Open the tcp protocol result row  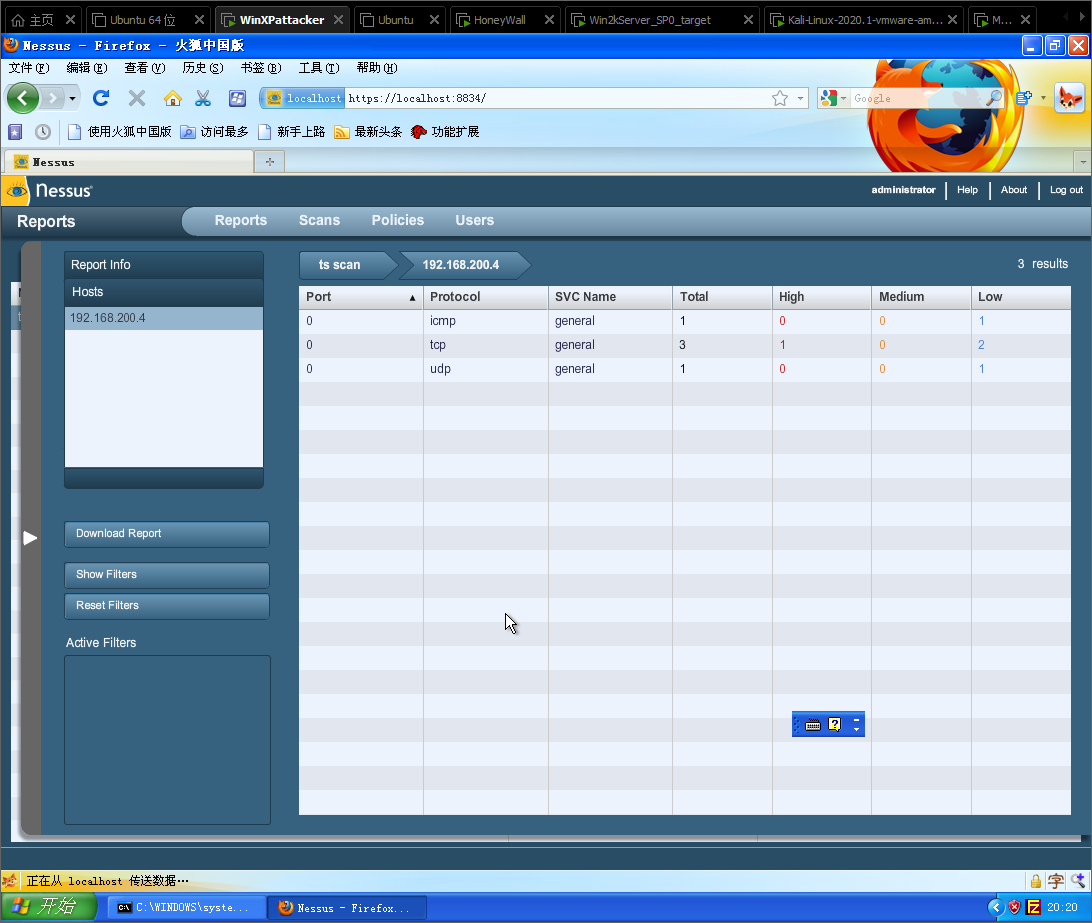[x=685, y=345]
